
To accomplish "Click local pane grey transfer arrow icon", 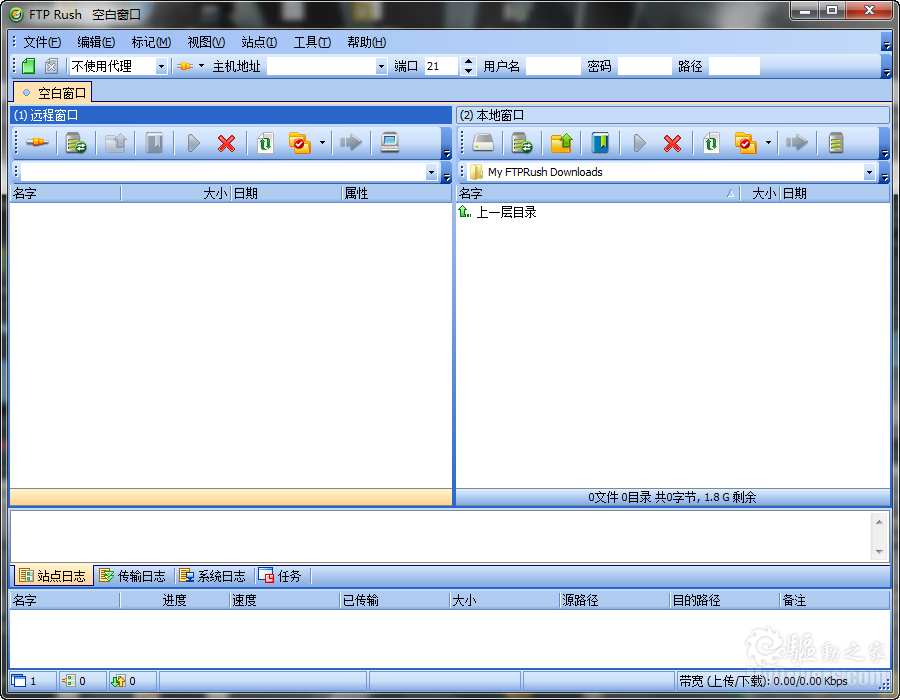I will point(797,142).
